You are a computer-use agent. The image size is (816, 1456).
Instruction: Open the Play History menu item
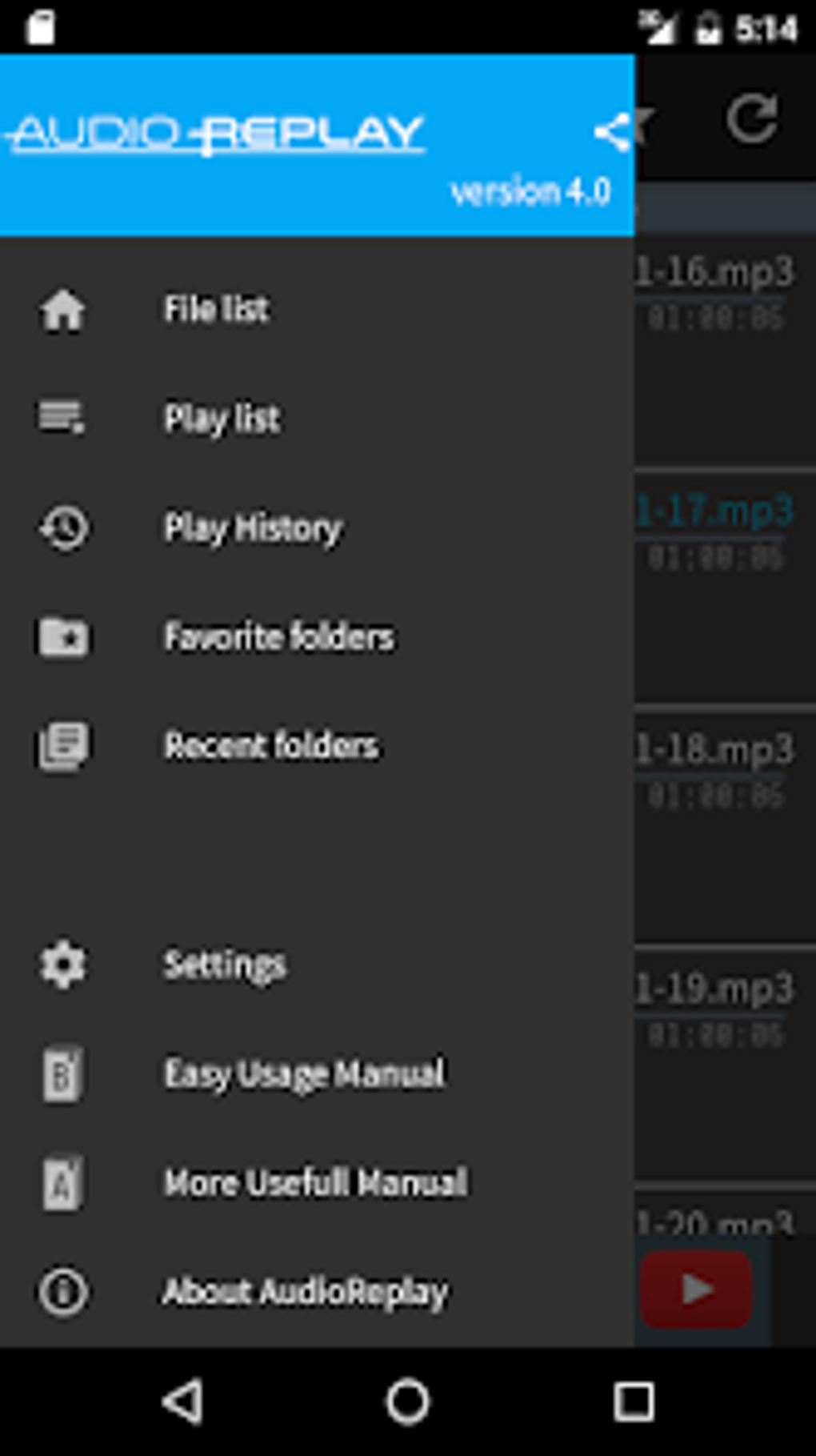(253, 528)
